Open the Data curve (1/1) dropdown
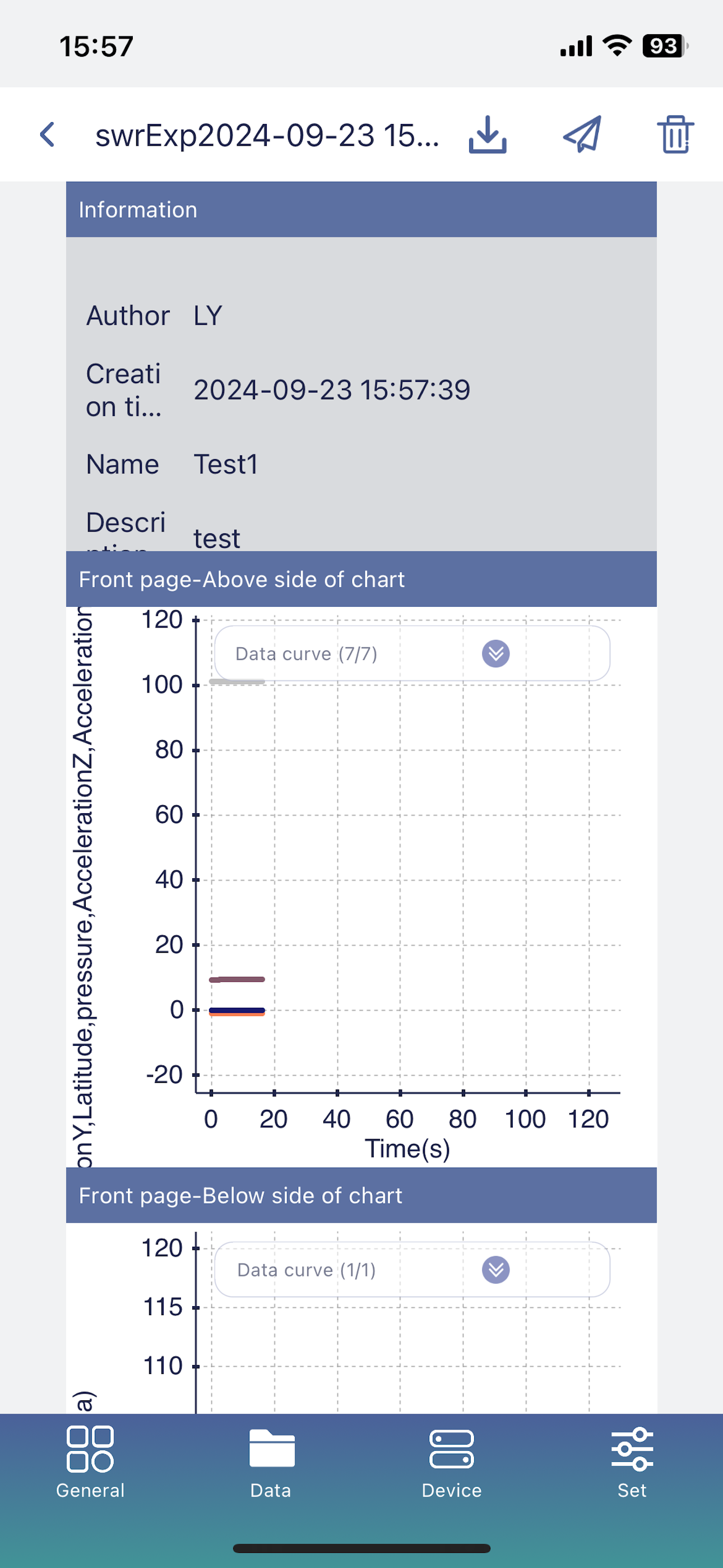The height and width of the screenshot is (1568, 723). pos(412,1270)
